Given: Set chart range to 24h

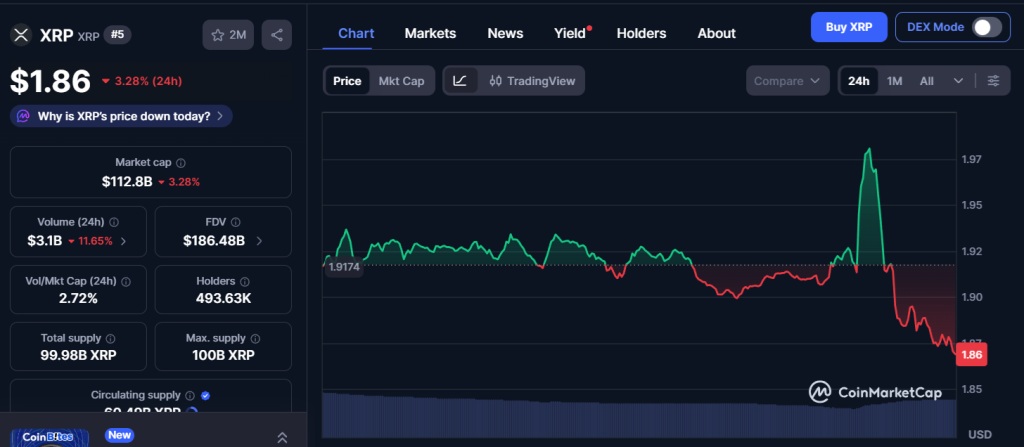Looking at the screenshot, I should tap(858, 81).
